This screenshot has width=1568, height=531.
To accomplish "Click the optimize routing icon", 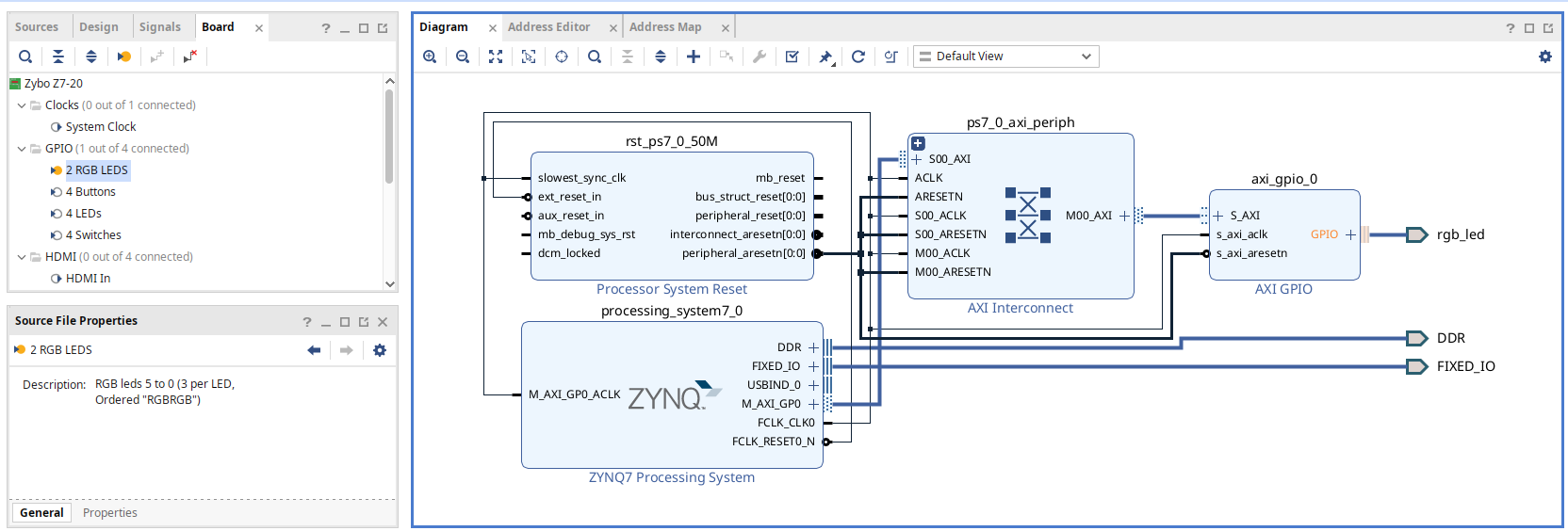I will (x=891, y=56).
